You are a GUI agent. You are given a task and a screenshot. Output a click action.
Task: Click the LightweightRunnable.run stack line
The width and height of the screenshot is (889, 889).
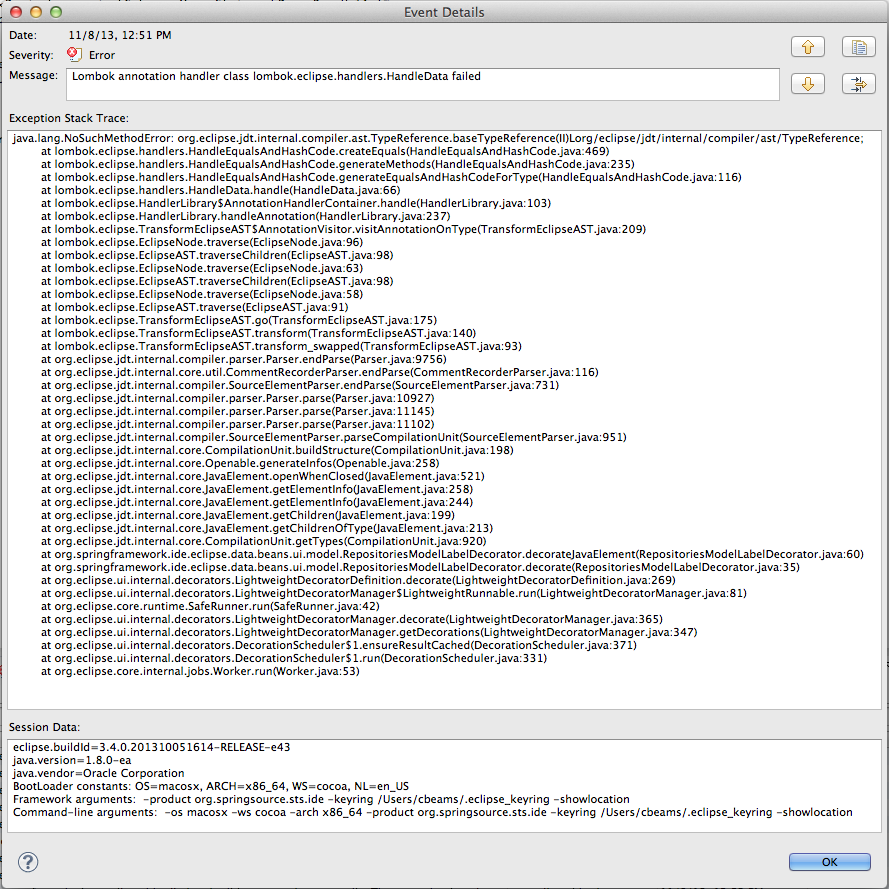[x=393, y=594]
